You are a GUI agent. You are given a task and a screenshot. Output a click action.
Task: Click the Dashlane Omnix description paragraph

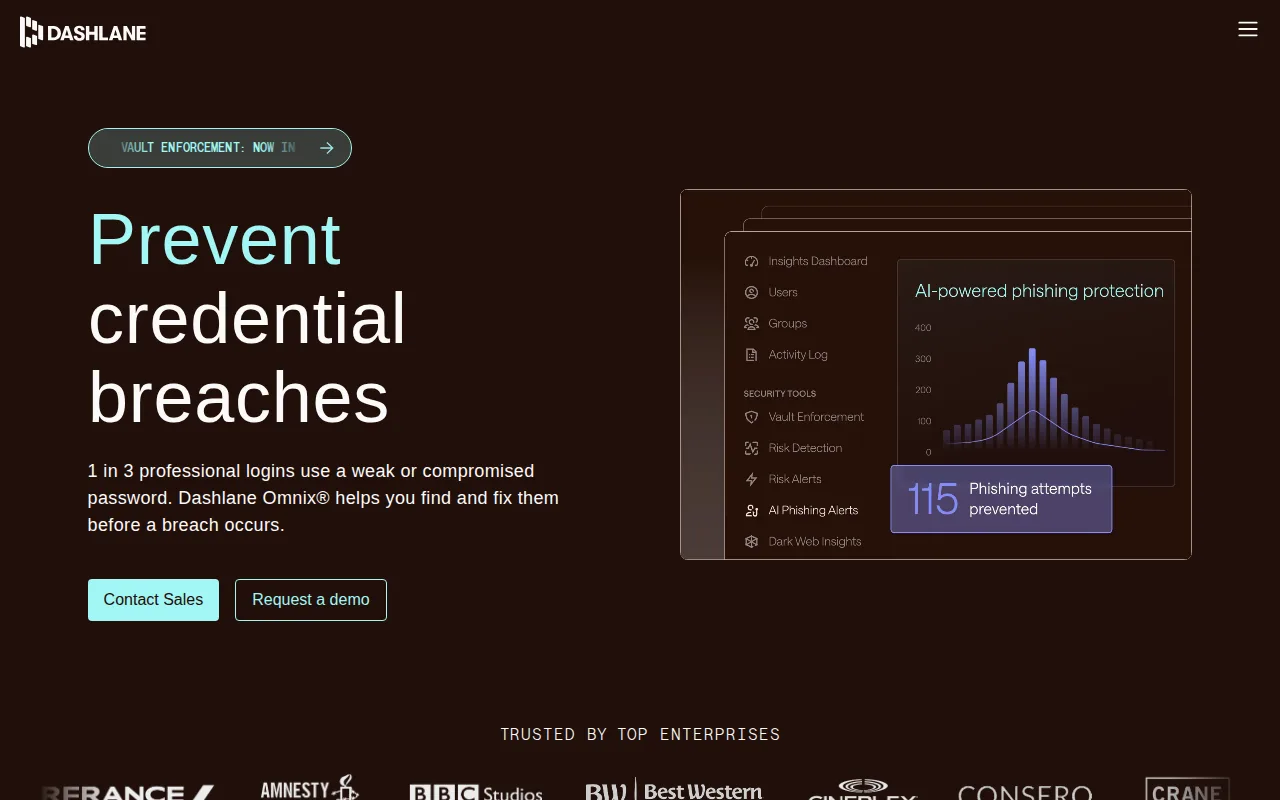323,498
